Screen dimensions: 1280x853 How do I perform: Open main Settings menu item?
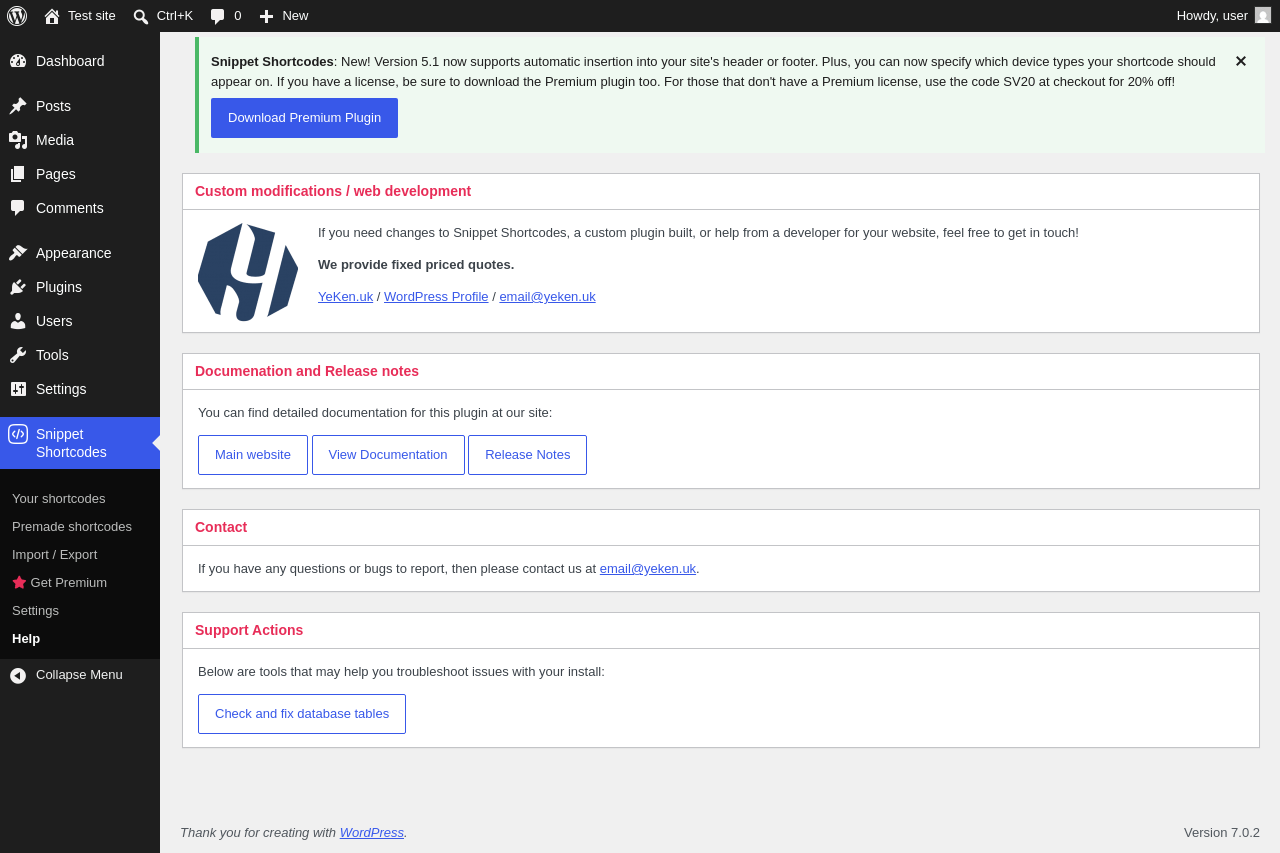pos(80,389)
